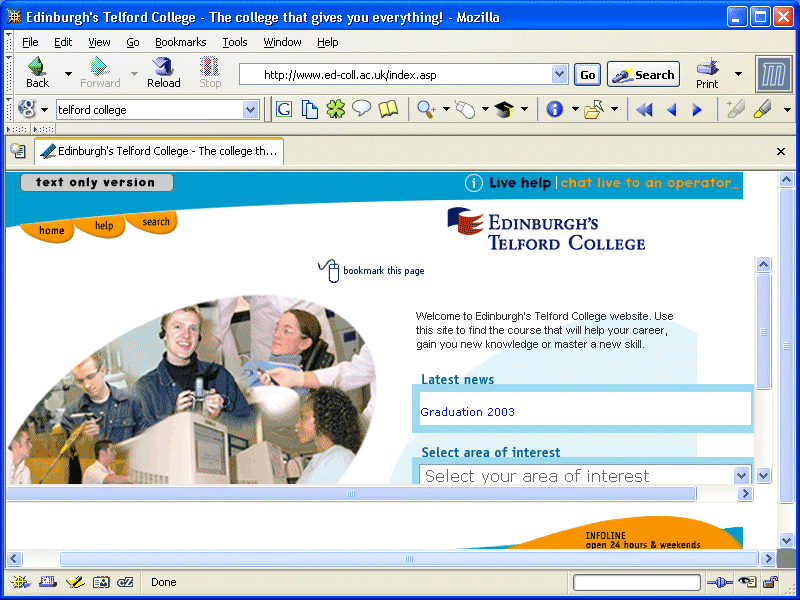Click the Google search G icon
800x600 pixels.
click(284, 109)
